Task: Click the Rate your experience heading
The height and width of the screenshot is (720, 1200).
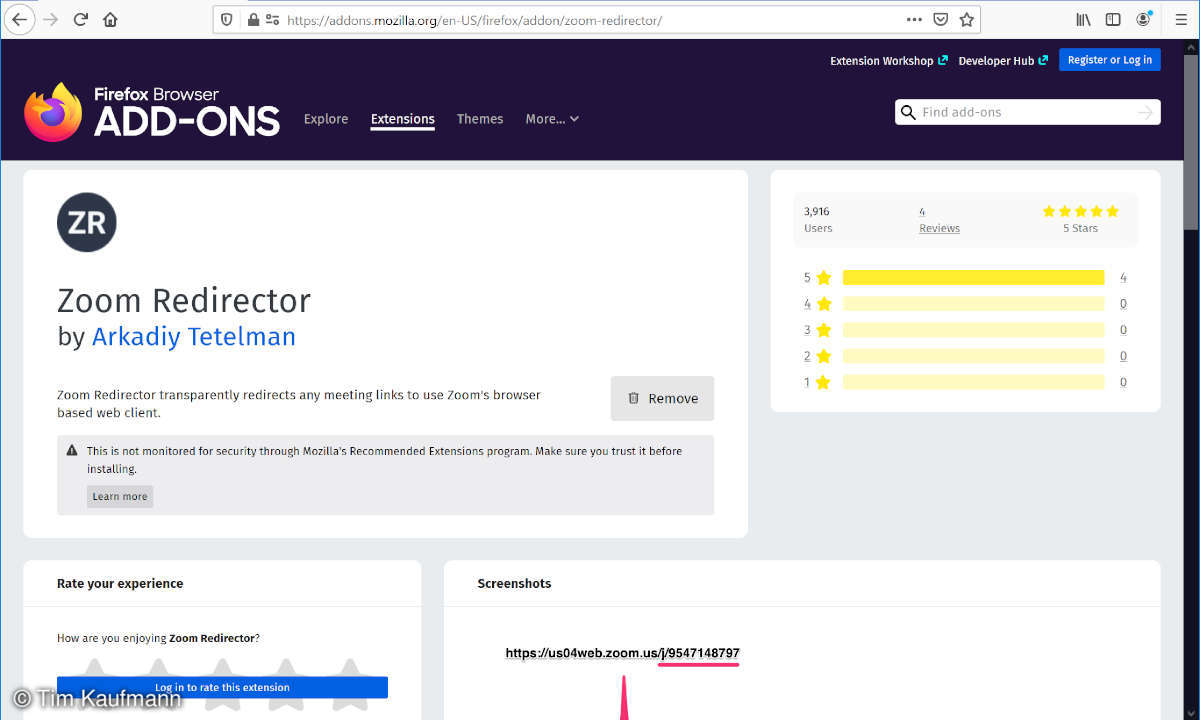Action: (x=120, y=583)
